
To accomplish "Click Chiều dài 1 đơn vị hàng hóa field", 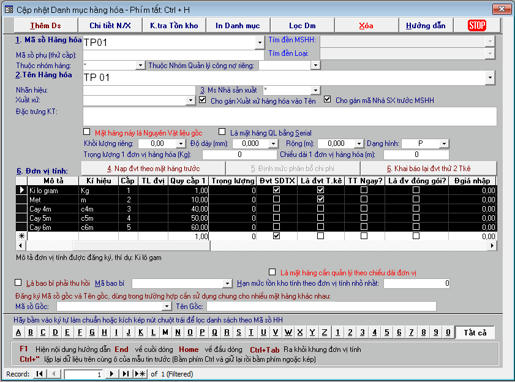I will coord(416,154).
